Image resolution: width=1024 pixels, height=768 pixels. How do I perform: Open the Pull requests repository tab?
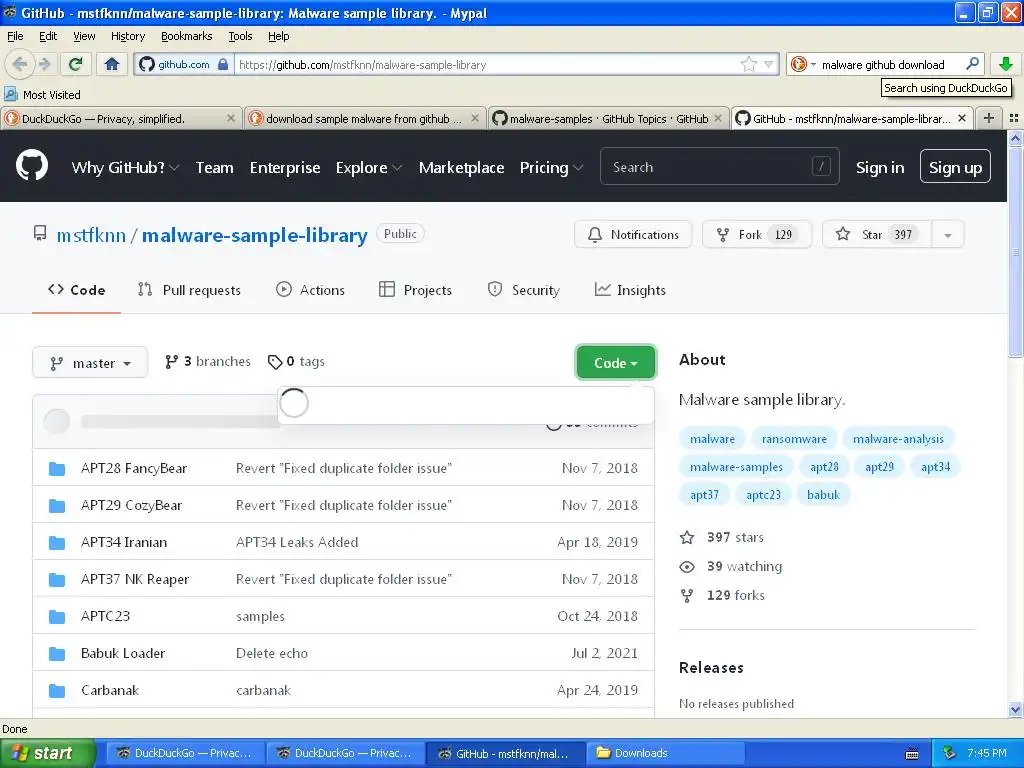coord(189,290)
